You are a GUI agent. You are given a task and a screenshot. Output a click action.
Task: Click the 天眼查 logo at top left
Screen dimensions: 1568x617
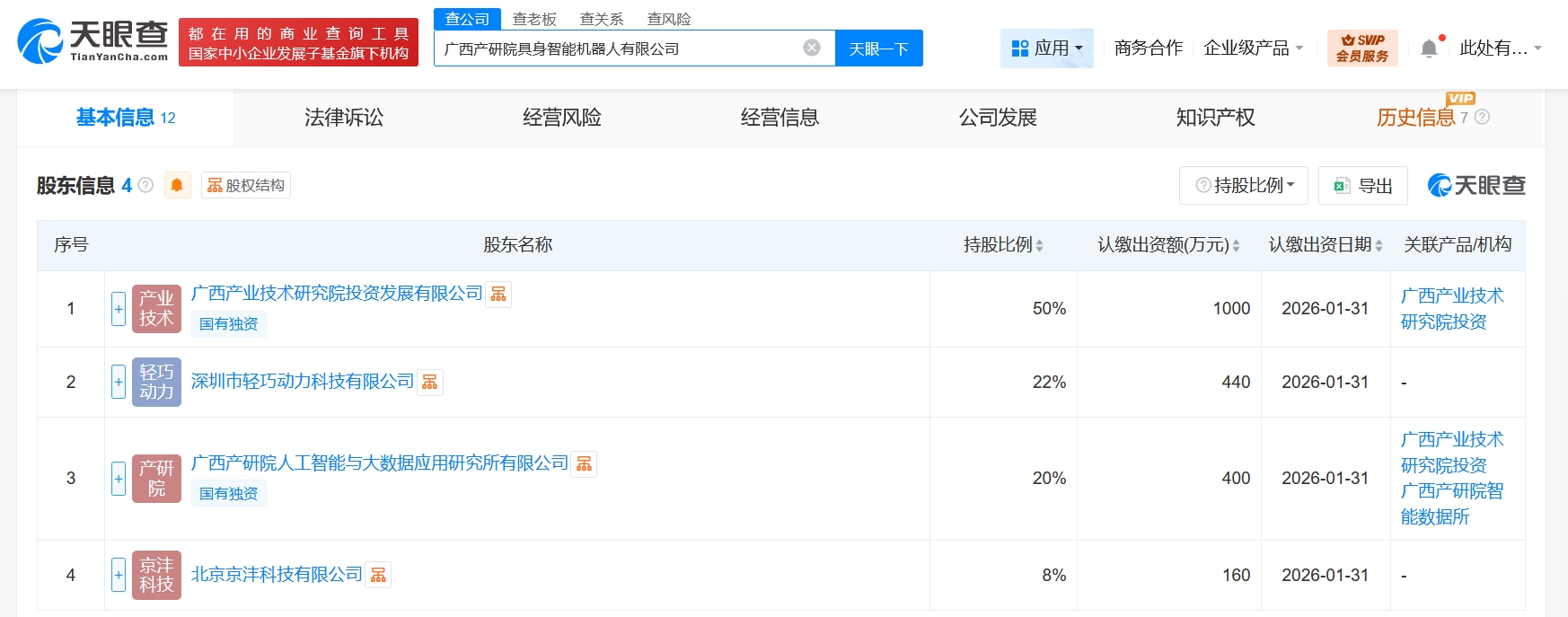pos(92,41)
